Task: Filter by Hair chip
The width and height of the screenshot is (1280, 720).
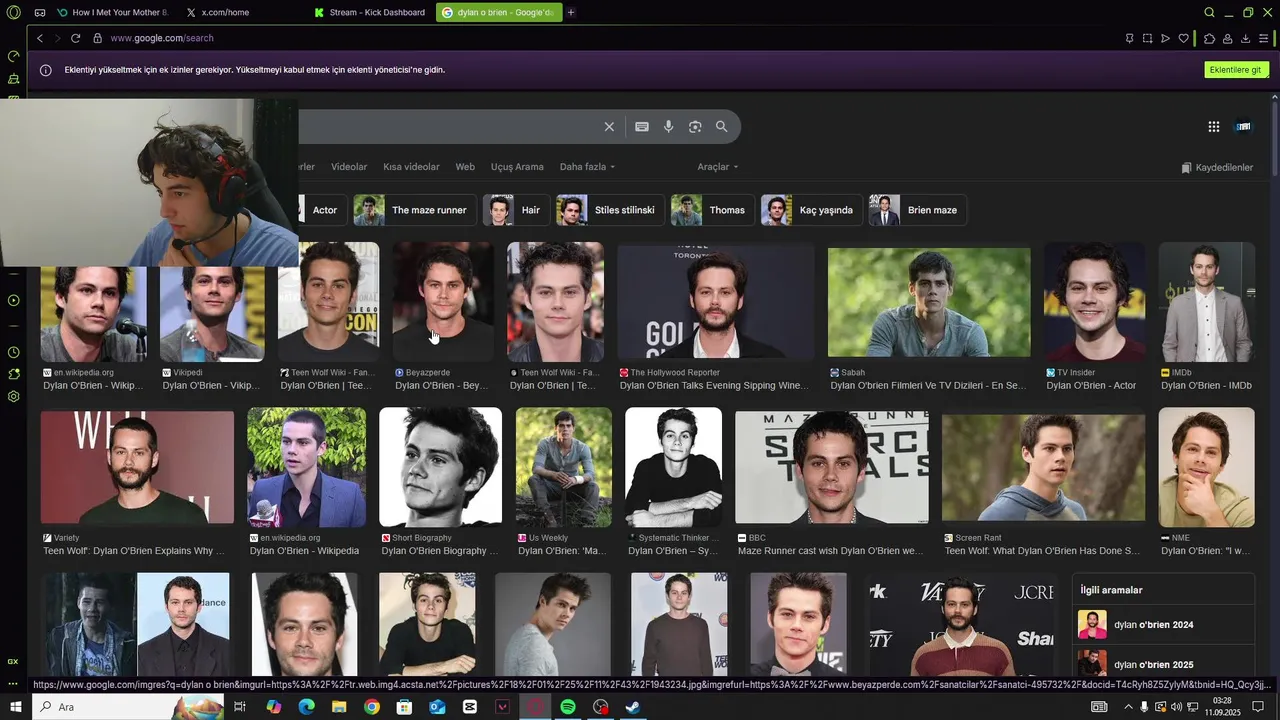Action: [515, 210]
